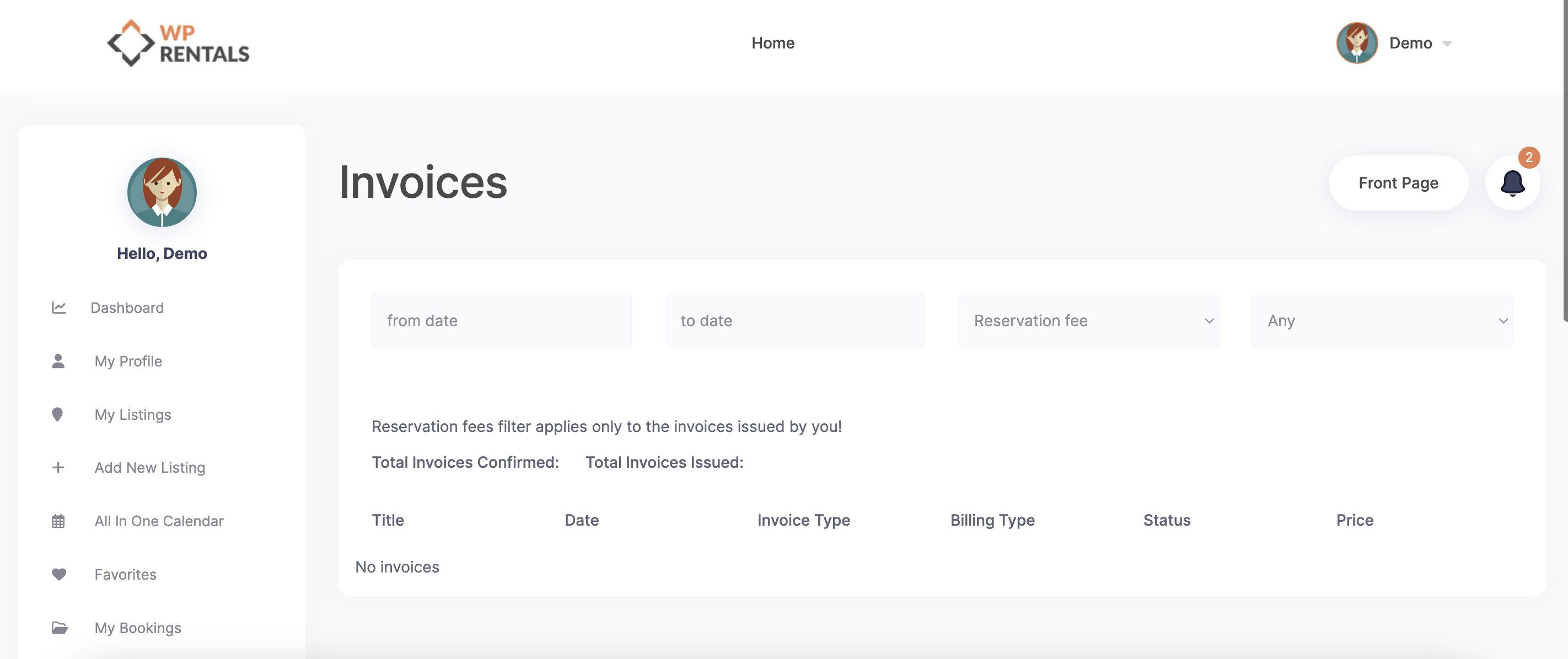Click Total Invoices Confirmed label
Screen dimensions: 1568x659
[x=465, y=462]
